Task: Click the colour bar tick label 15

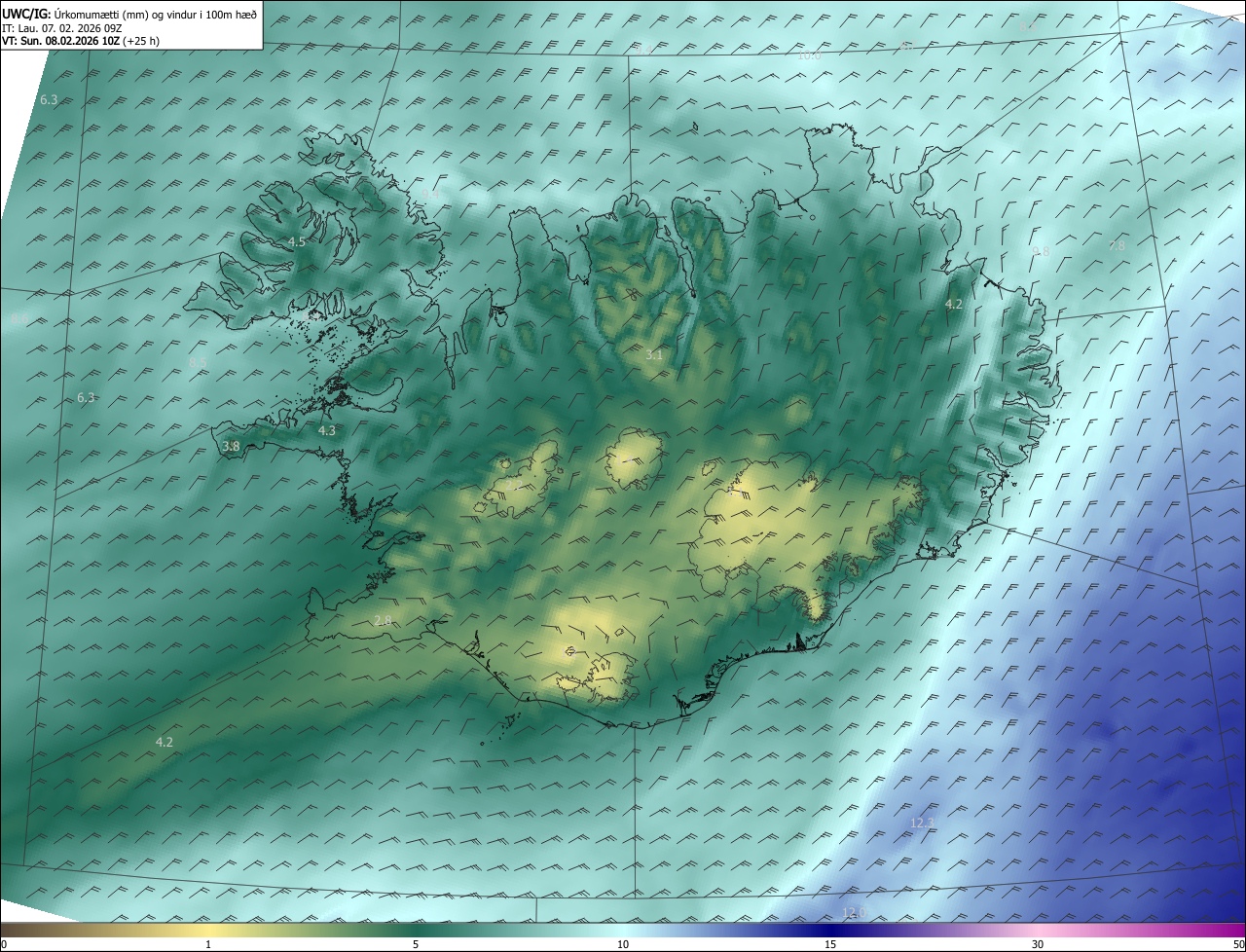Action: (x=830, y=944)
